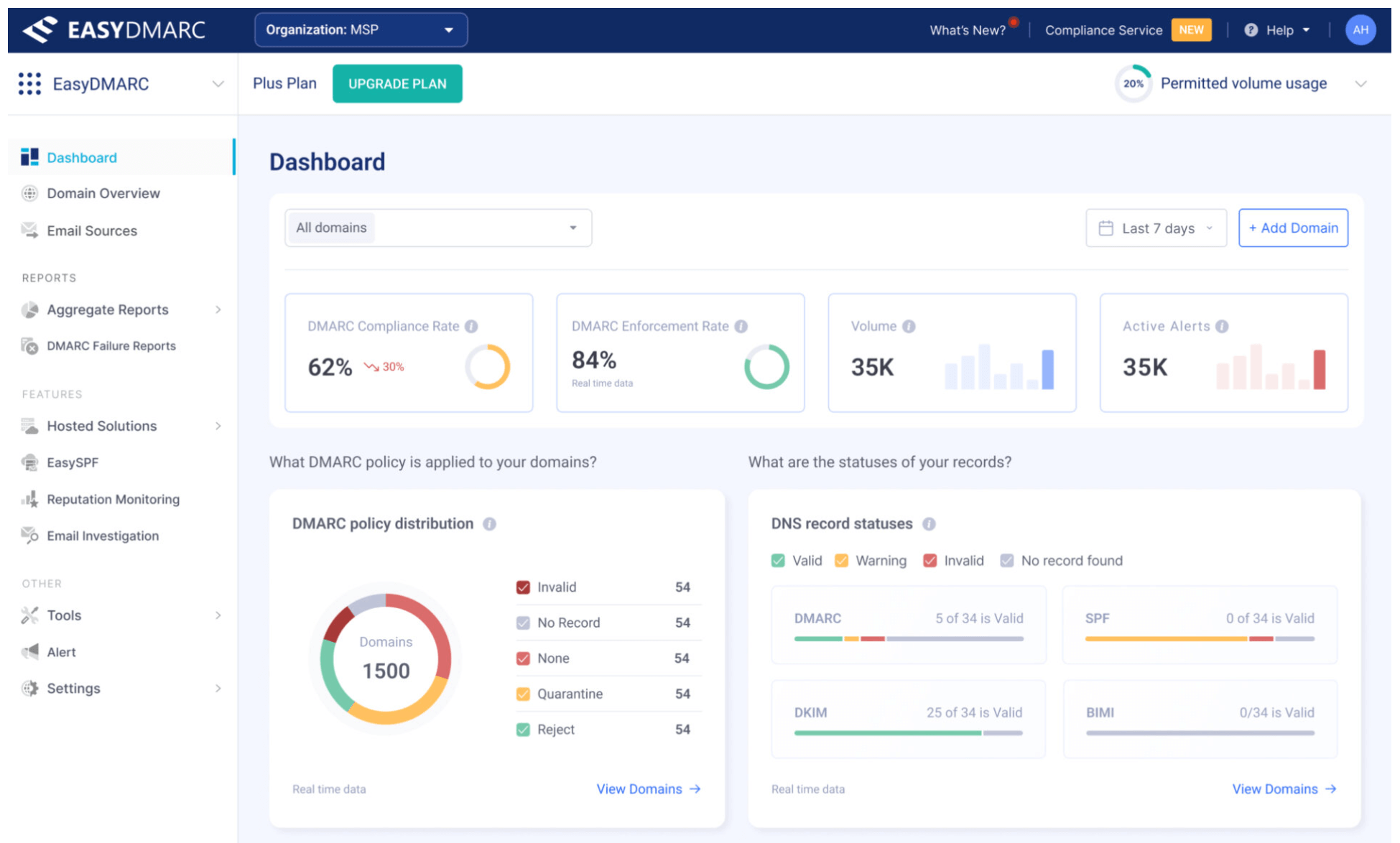Click the Domains 1500 donut chart
This screenshot has width=1400, height=843.
386,658
